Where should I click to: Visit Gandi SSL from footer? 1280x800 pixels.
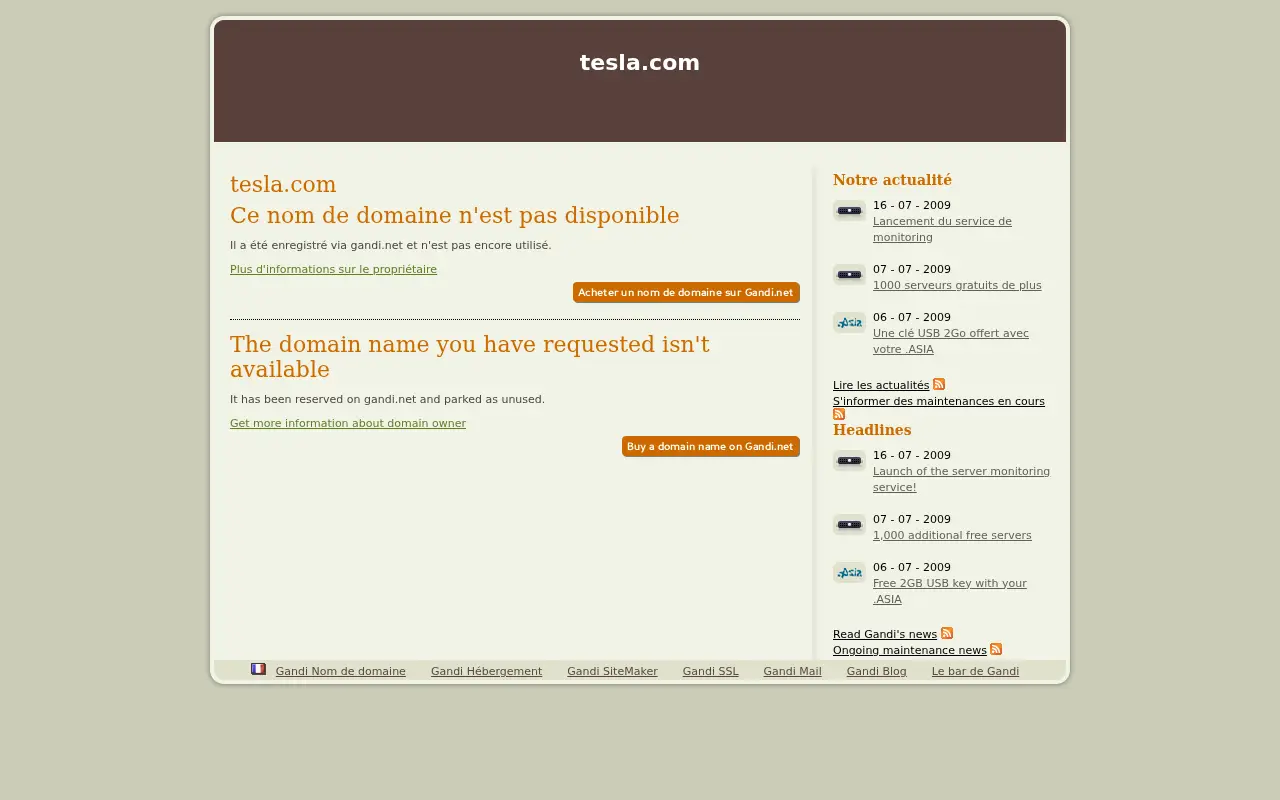[x=711, y=672]
